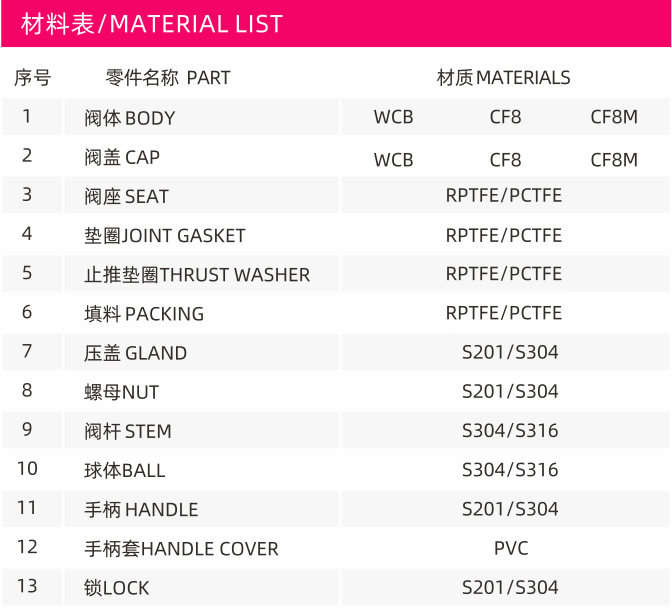
Task: Click PVC material for HANDLE COVER
Action: (511, 548)
